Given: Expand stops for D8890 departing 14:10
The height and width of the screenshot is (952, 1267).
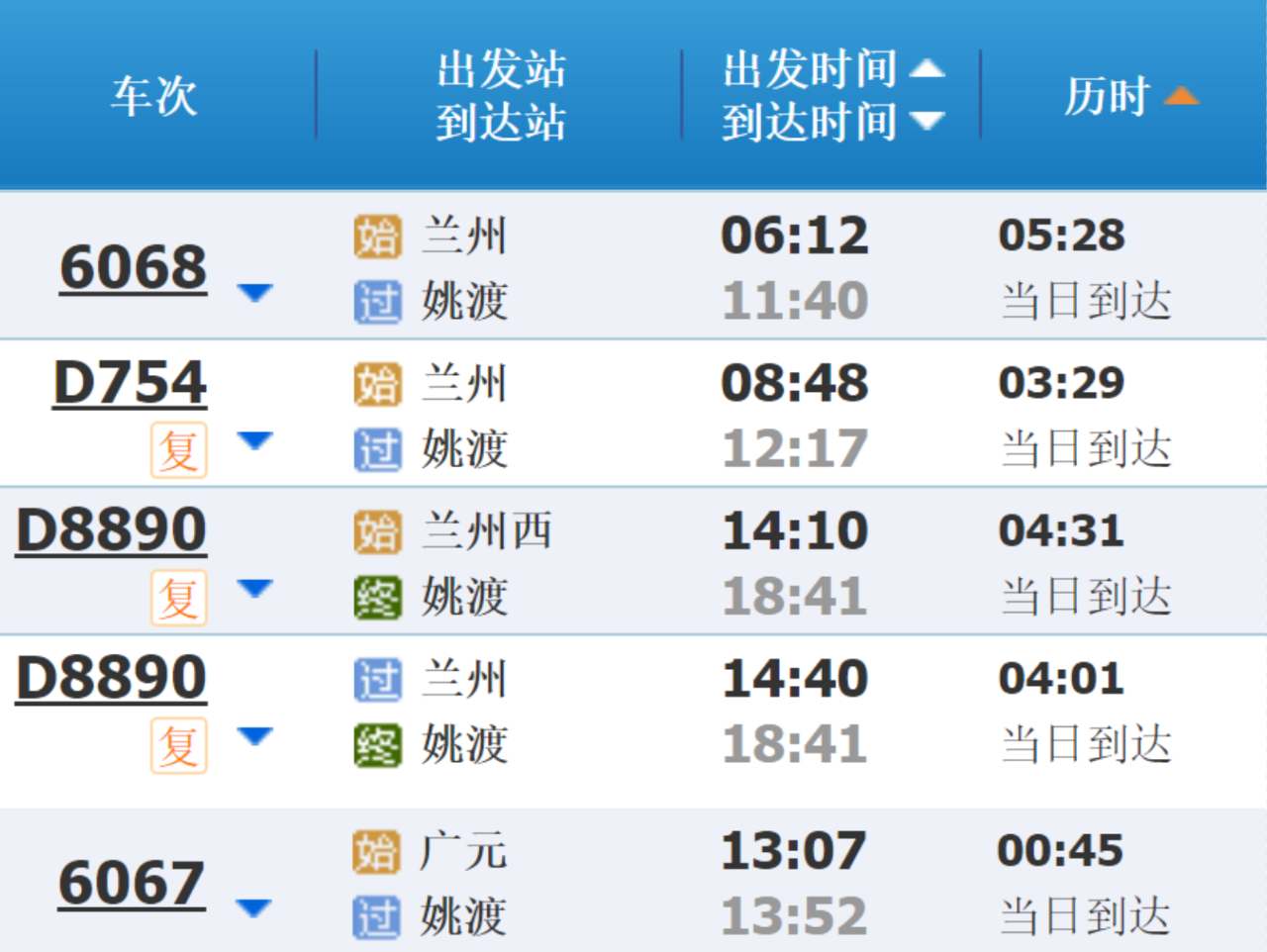Looking at the screenshot, I should point(254,589).
